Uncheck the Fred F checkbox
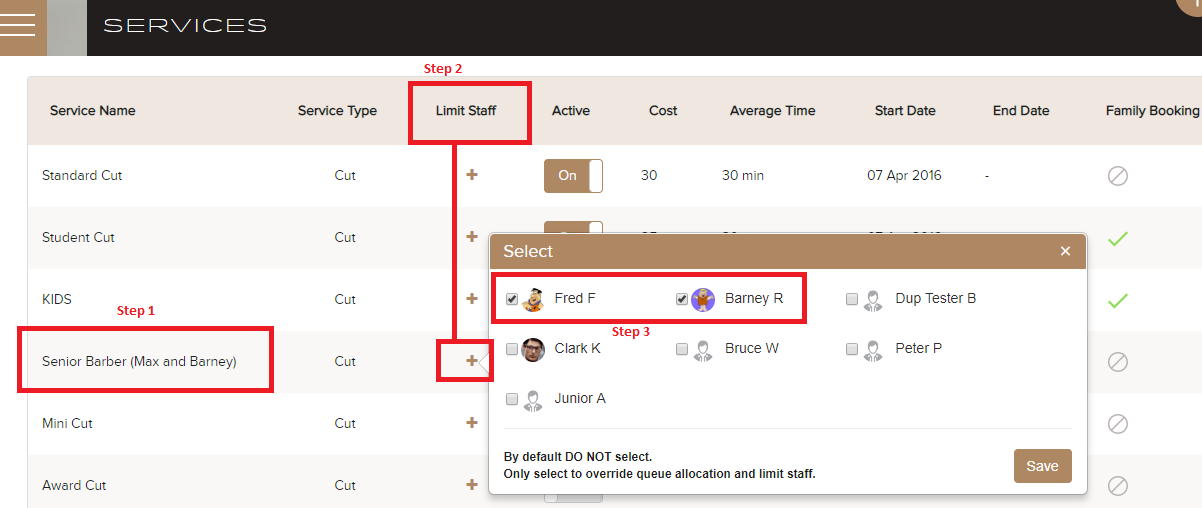This screenshot has height=508, width=1202. 512,299
